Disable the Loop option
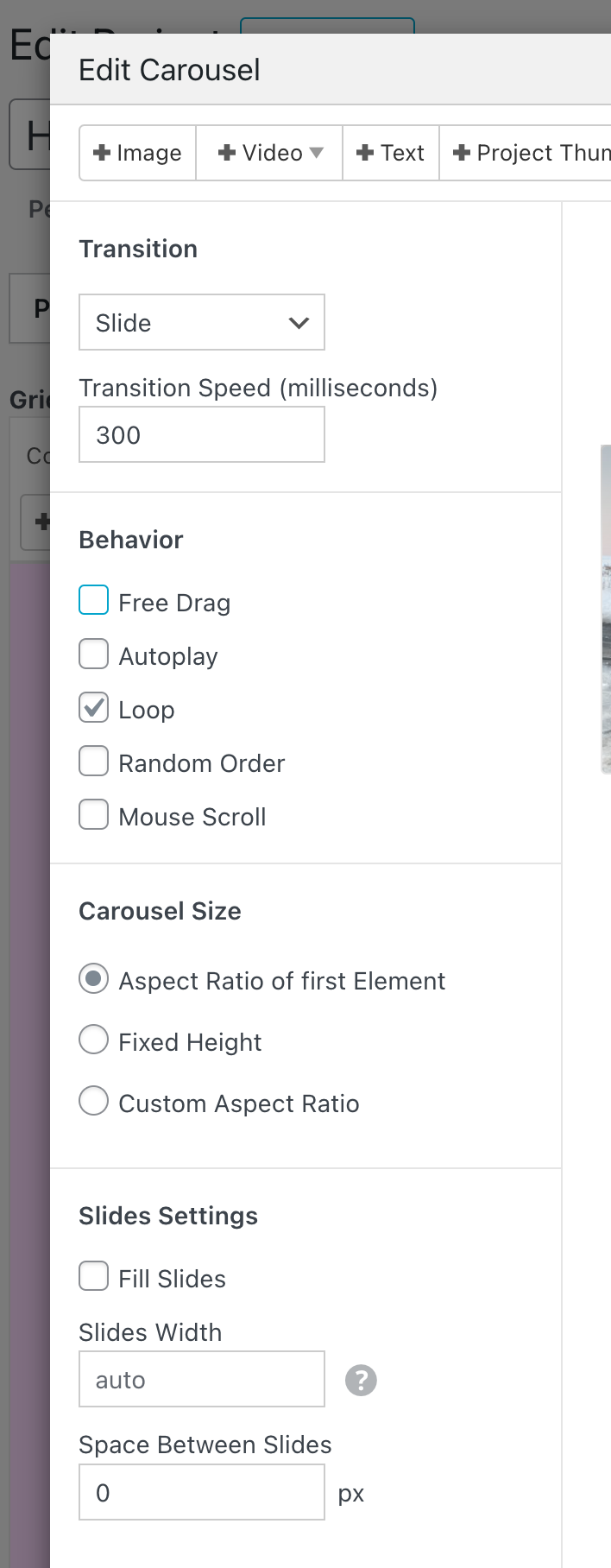Image resolution: width=611 pixels, height=1568 pixels. click(x=93, y=707)
